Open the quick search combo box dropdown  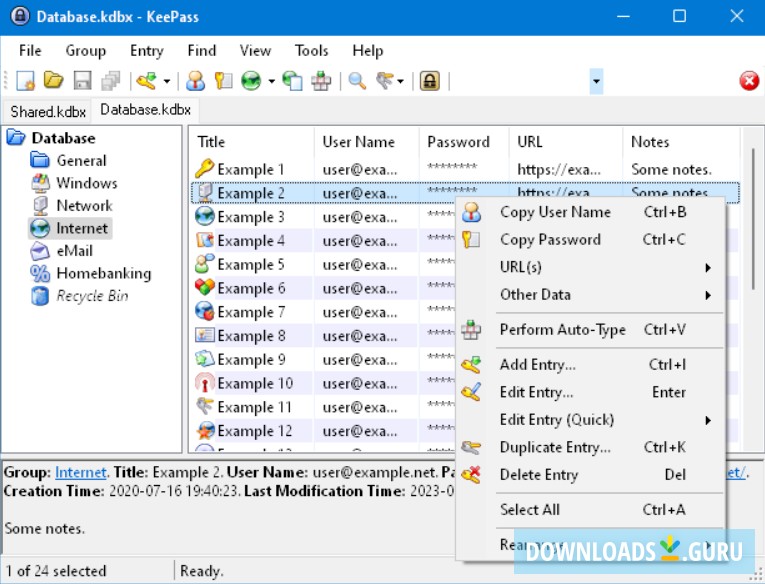596,81
